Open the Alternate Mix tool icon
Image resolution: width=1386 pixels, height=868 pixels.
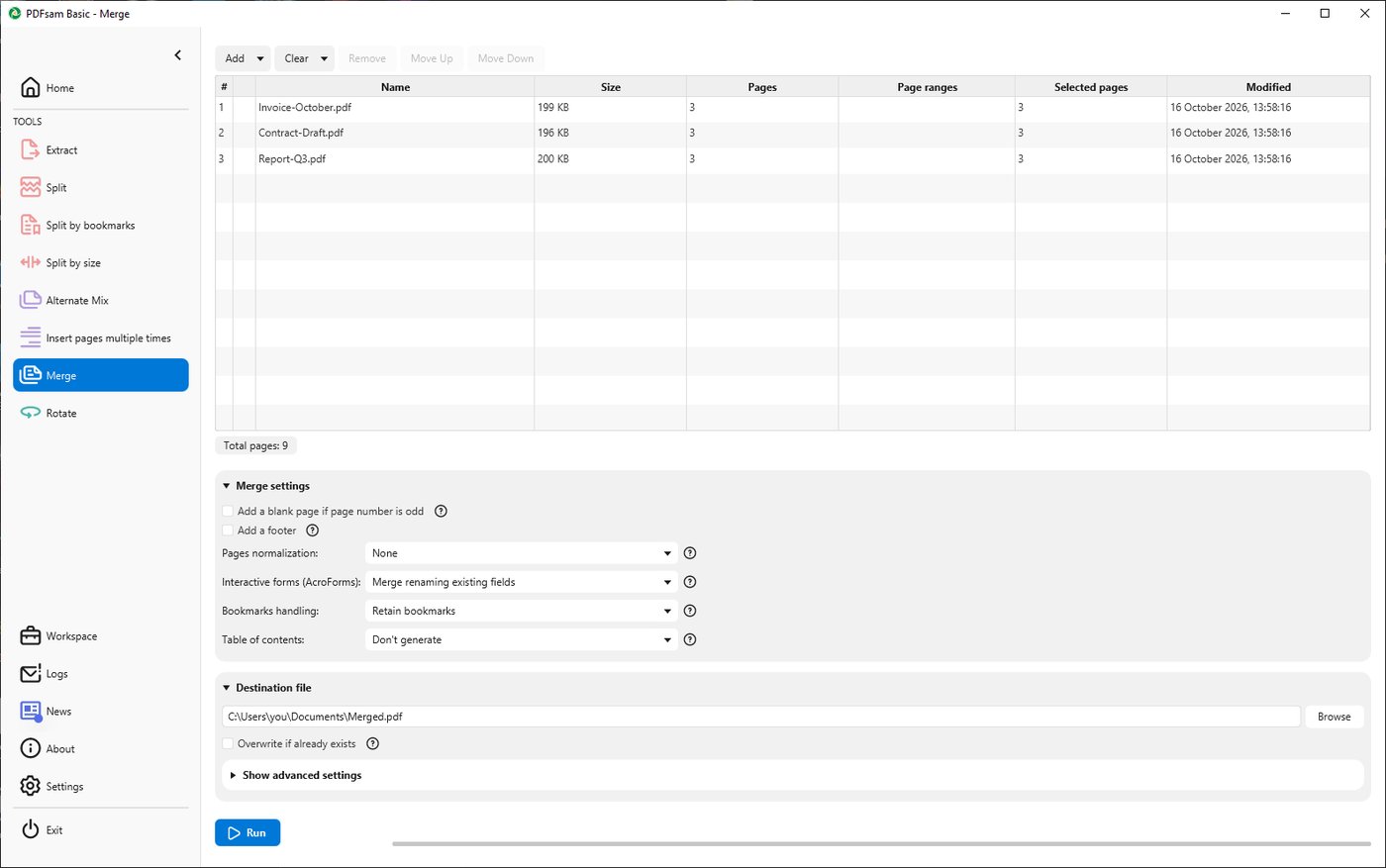coord(31,300)
